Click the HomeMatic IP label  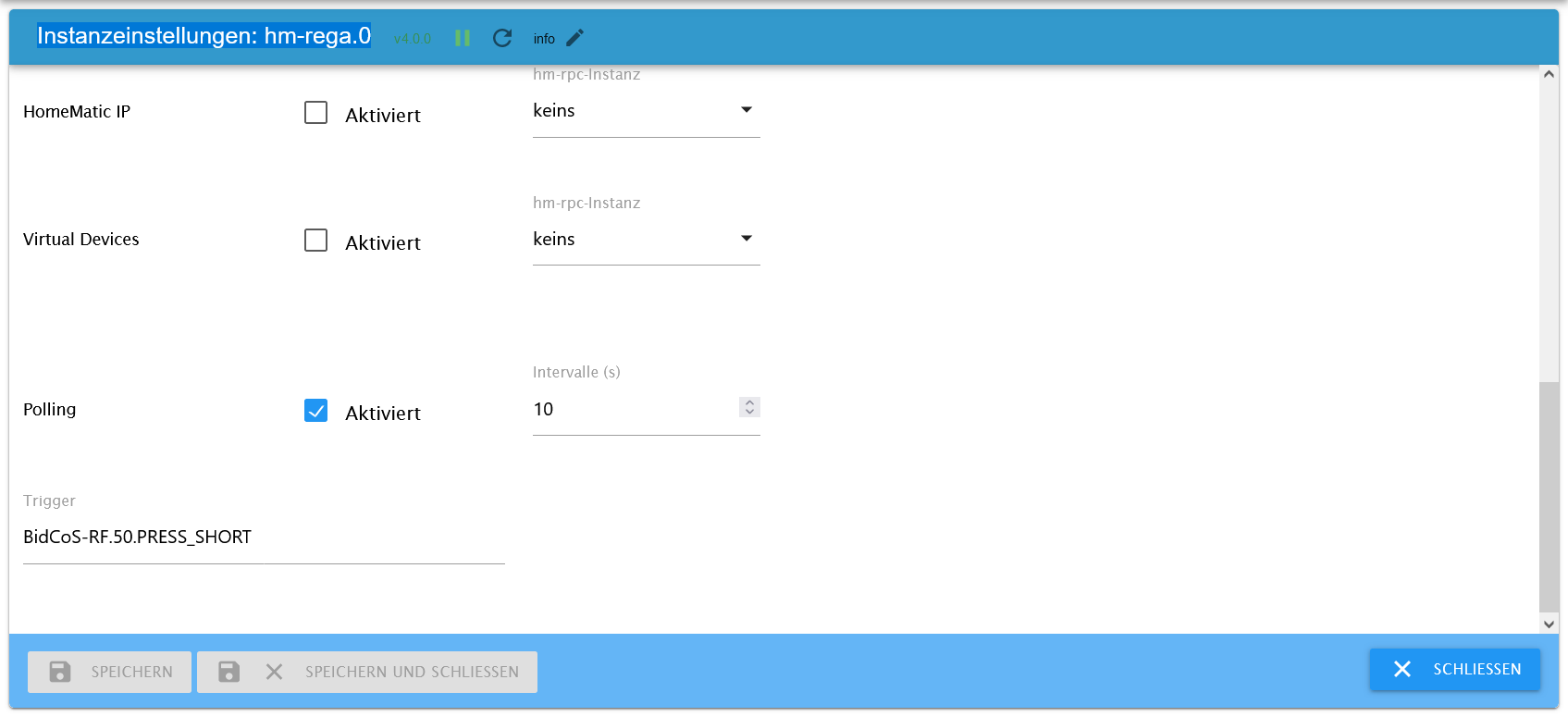click(x=77, y=112)
